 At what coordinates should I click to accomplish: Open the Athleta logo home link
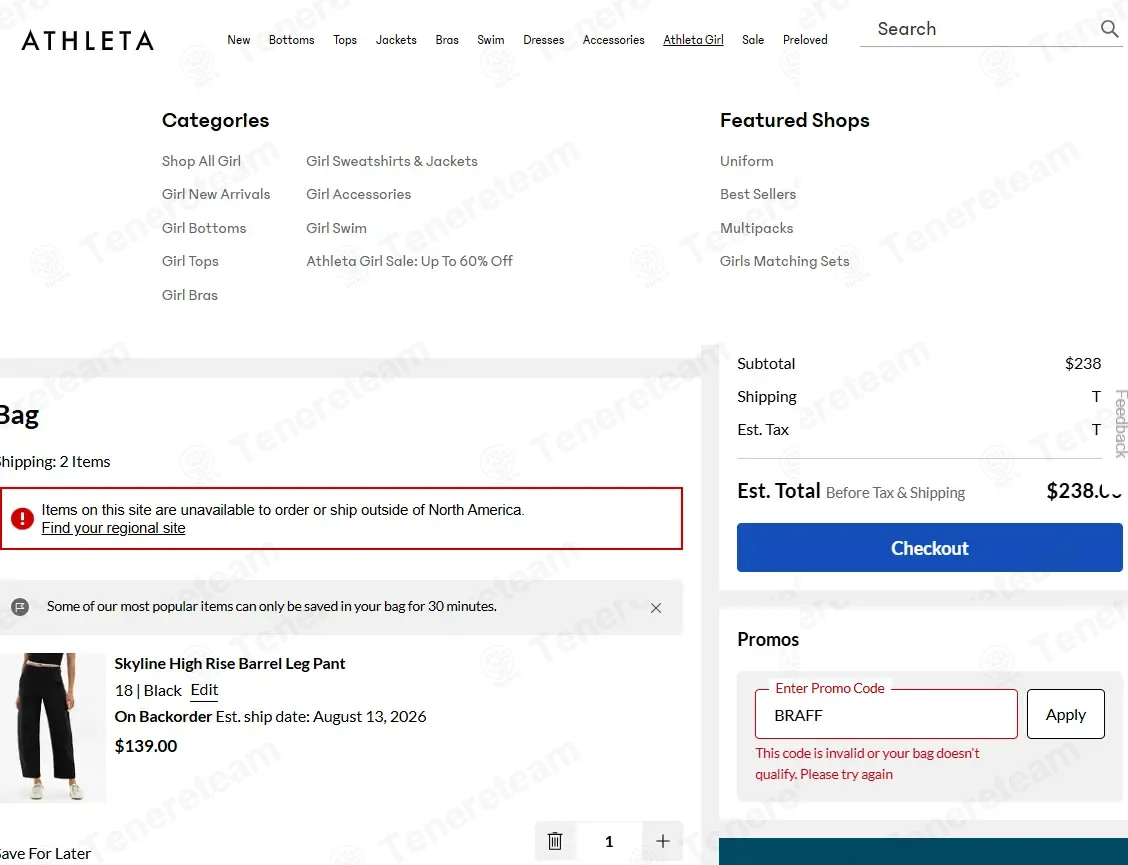point(87,40)
